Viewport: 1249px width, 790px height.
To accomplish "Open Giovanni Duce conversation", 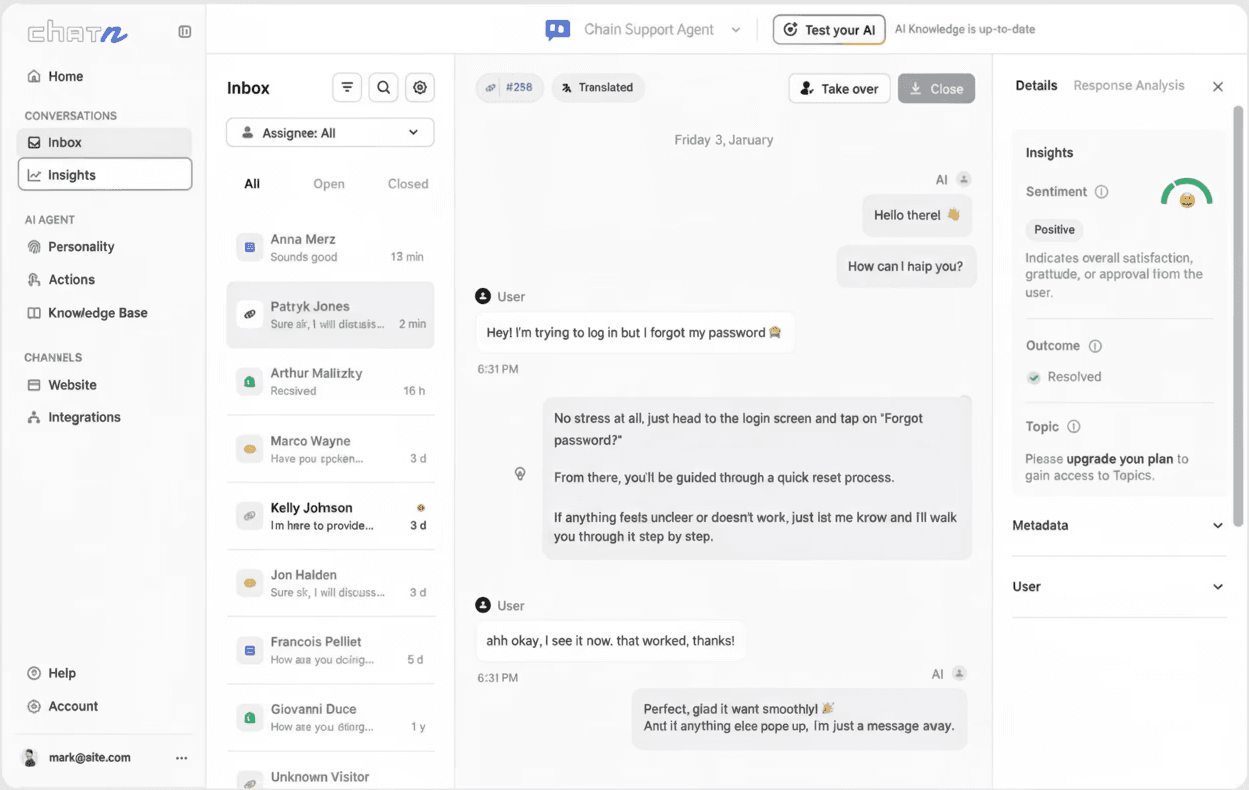I will tap(330, 717).
